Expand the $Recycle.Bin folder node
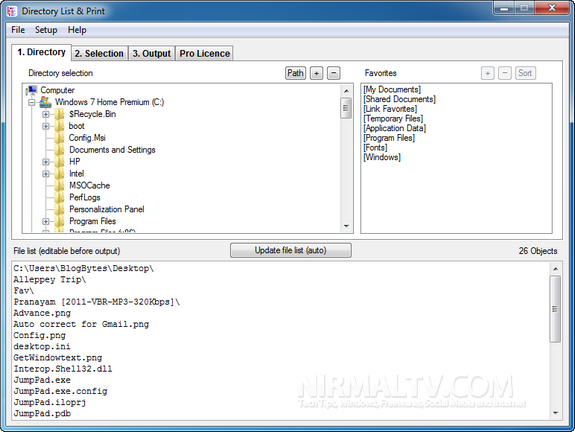This screenshot has width=575, height=432. 45,114
